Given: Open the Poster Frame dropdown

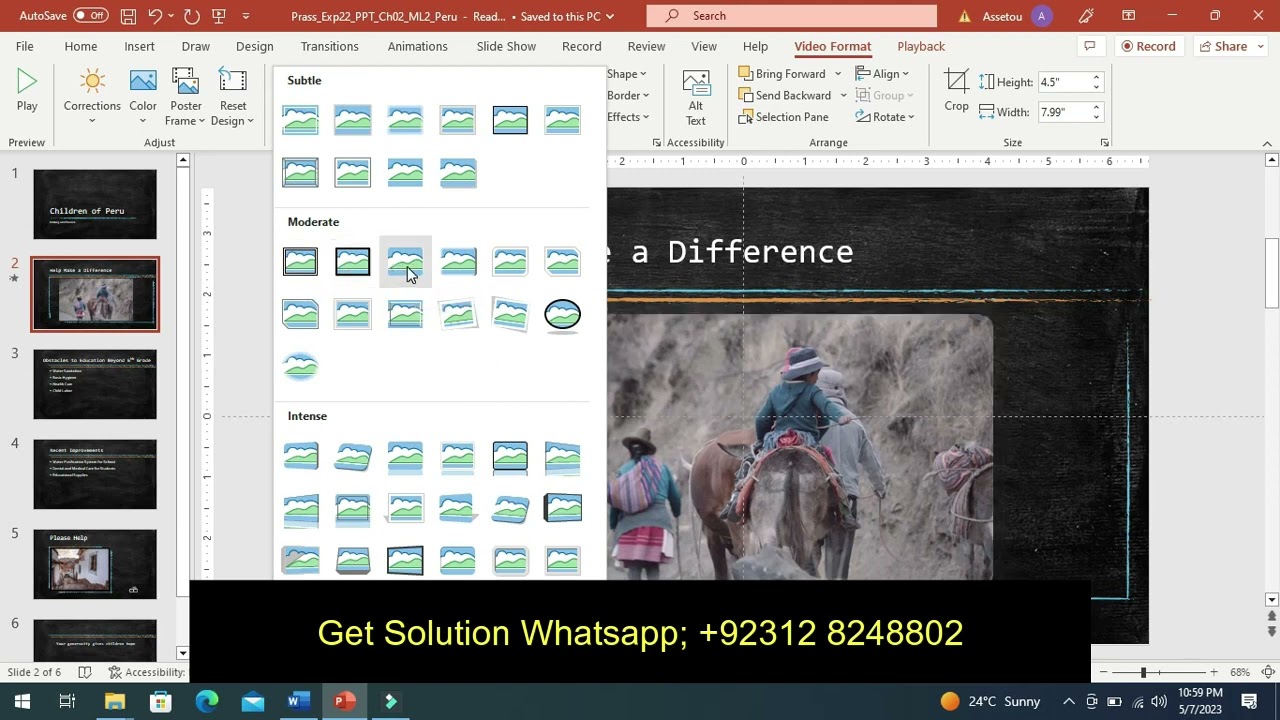Looking at the screenshot, I should (186, 98).
